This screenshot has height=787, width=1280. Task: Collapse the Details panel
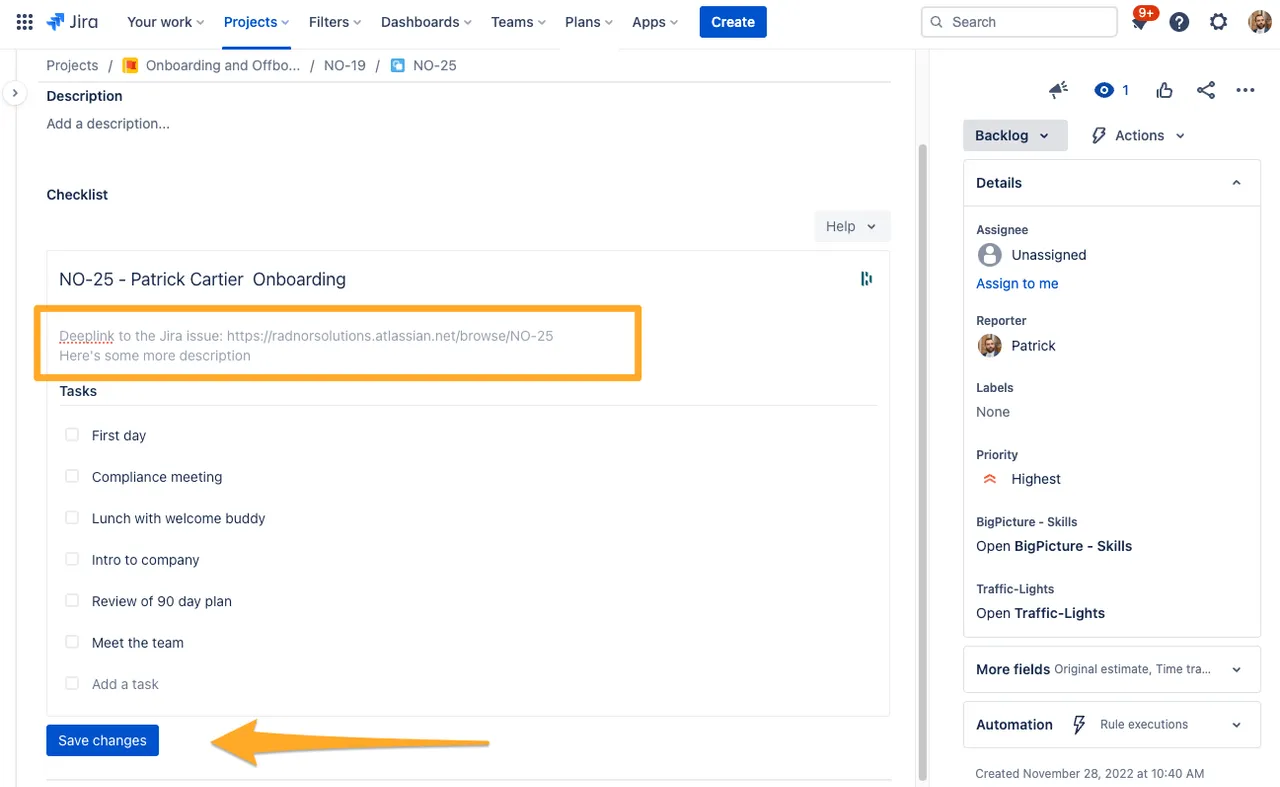1236,183
